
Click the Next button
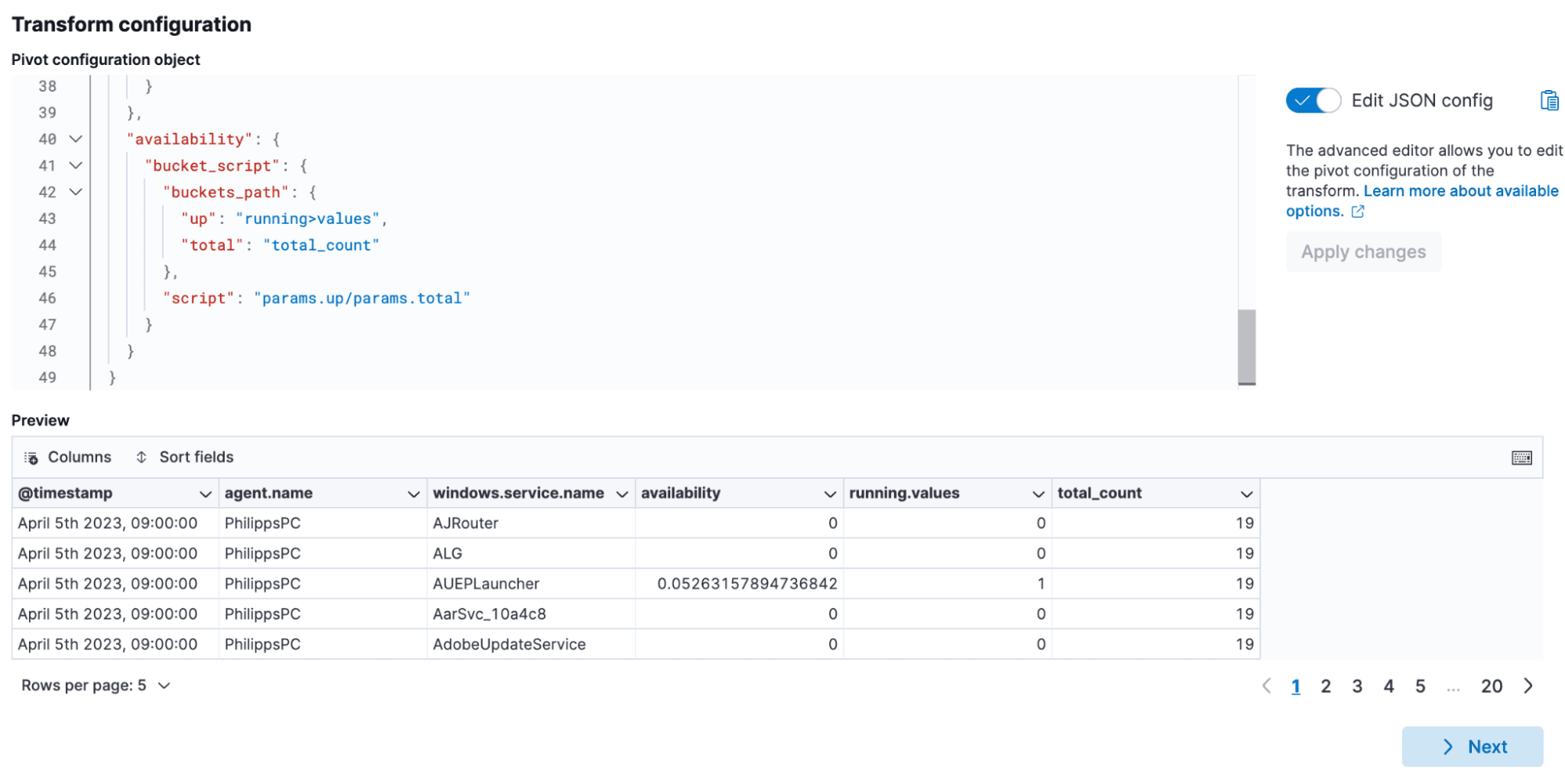pyautogui.click(x=1472, y=746)
